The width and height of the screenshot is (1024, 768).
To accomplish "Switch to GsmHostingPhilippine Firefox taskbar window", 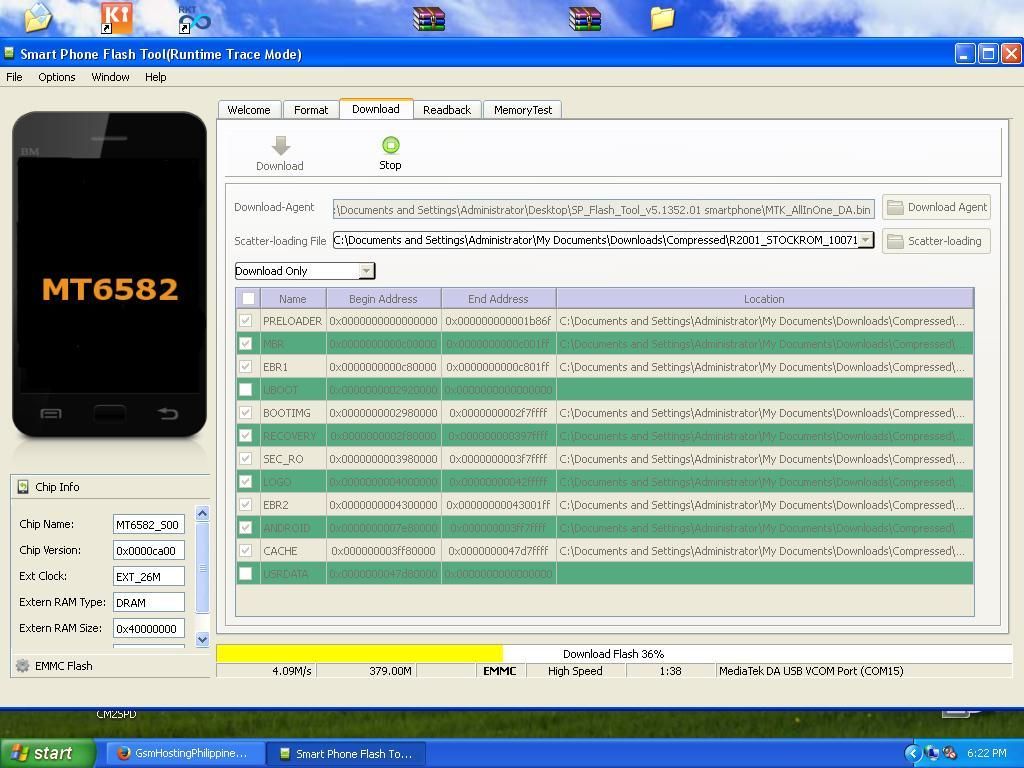I will point(184,754).
